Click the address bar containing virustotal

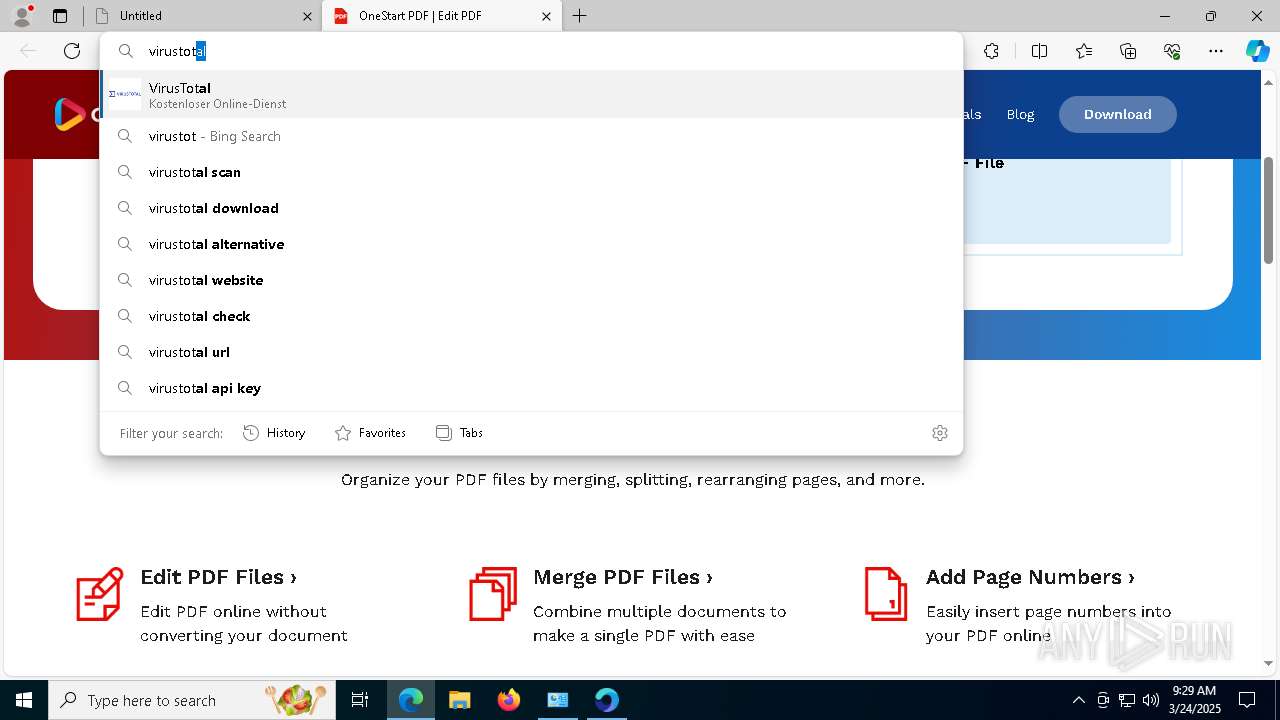tap(531, 51)
